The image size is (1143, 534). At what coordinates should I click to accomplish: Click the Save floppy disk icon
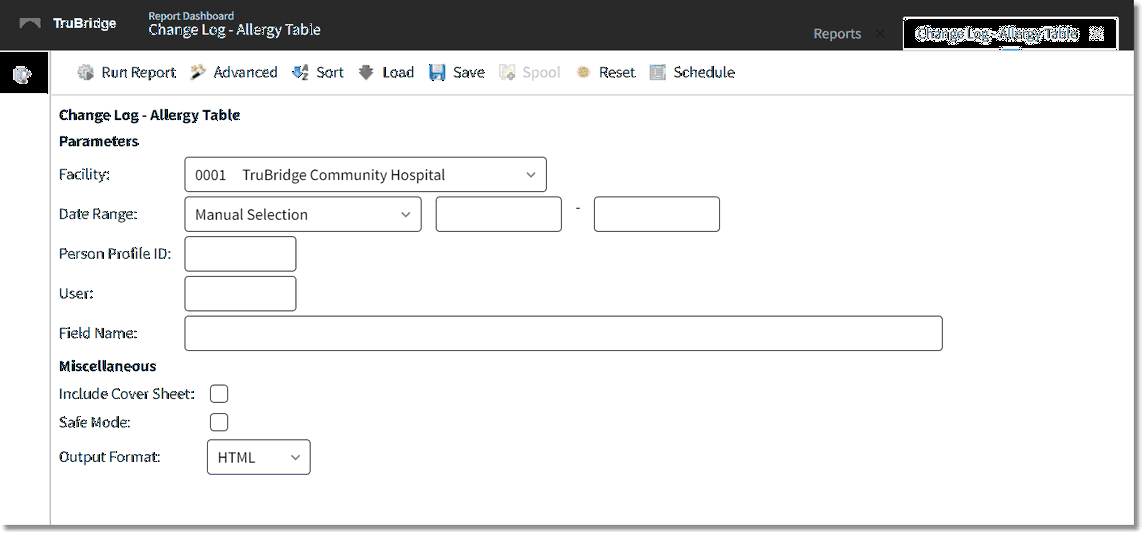tap(437, 73)
